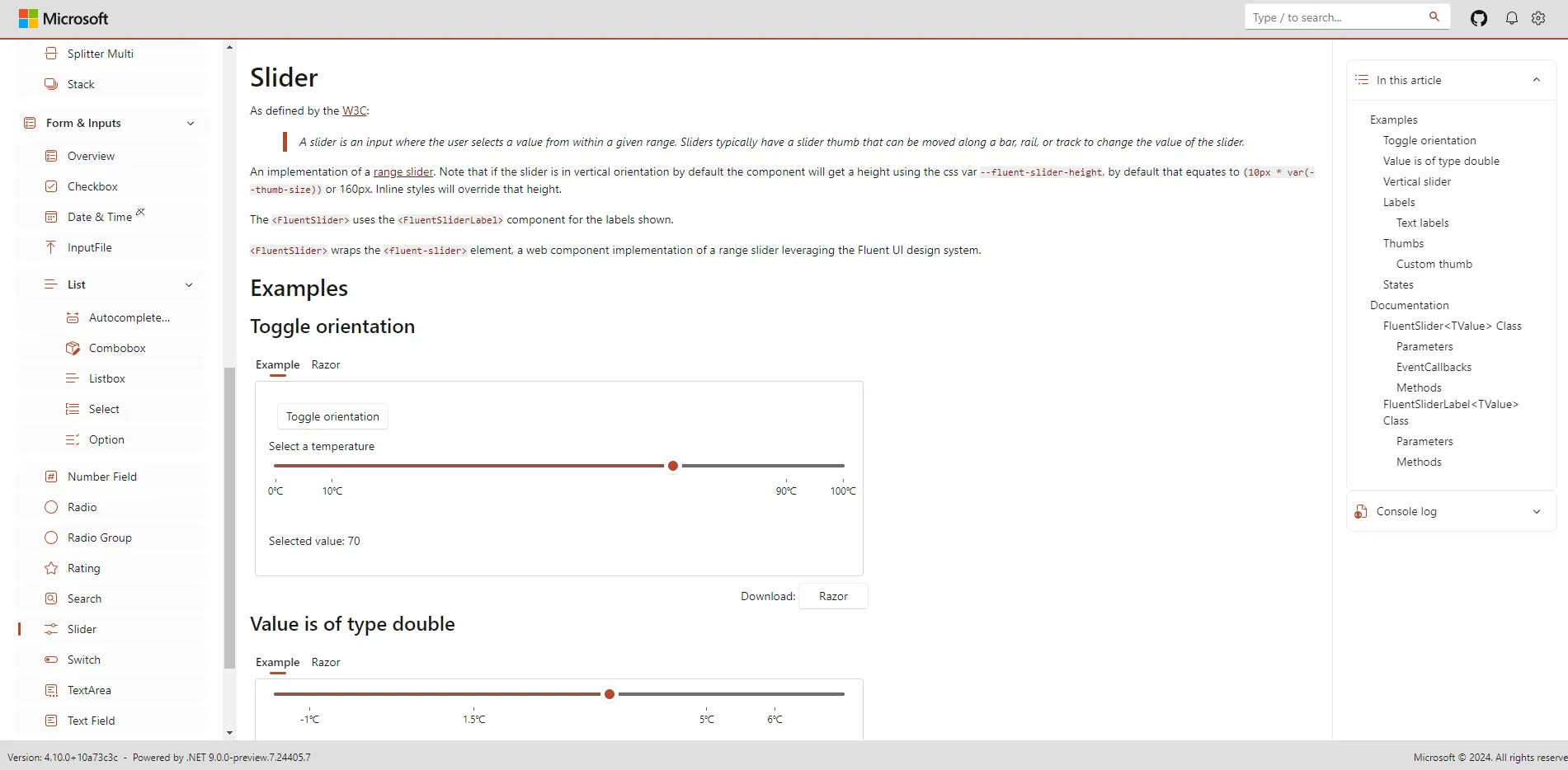Click the Form & Inputs icon
1568x770 pixels.
click(30, 123)
